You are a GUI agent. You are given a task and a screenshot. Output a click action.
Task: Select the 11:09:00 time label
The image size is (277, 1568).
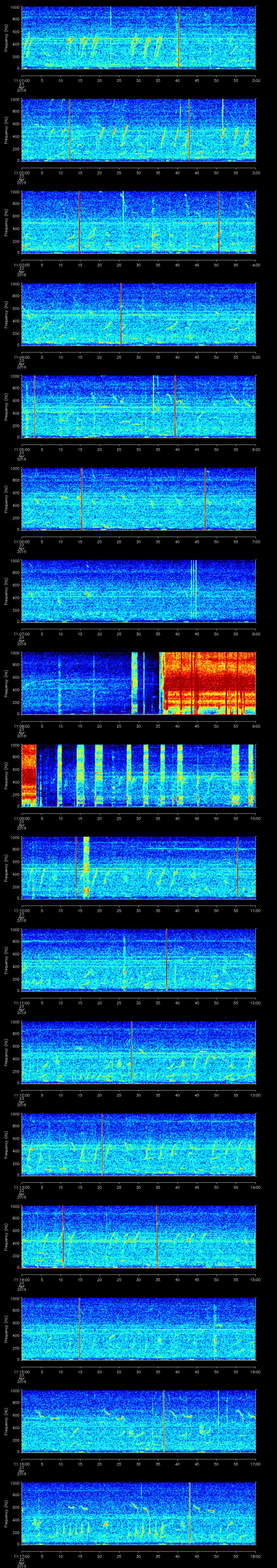[21, 818]
